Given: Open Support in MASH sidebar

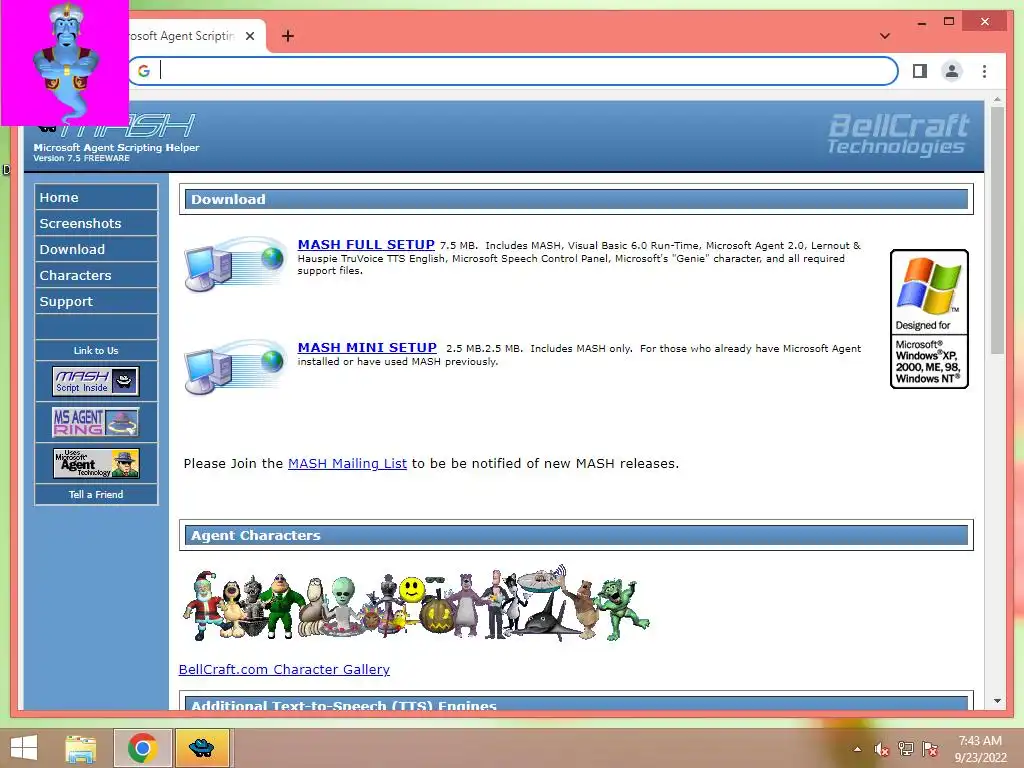Looking at the screenshot, I should (x=96, y=302).
